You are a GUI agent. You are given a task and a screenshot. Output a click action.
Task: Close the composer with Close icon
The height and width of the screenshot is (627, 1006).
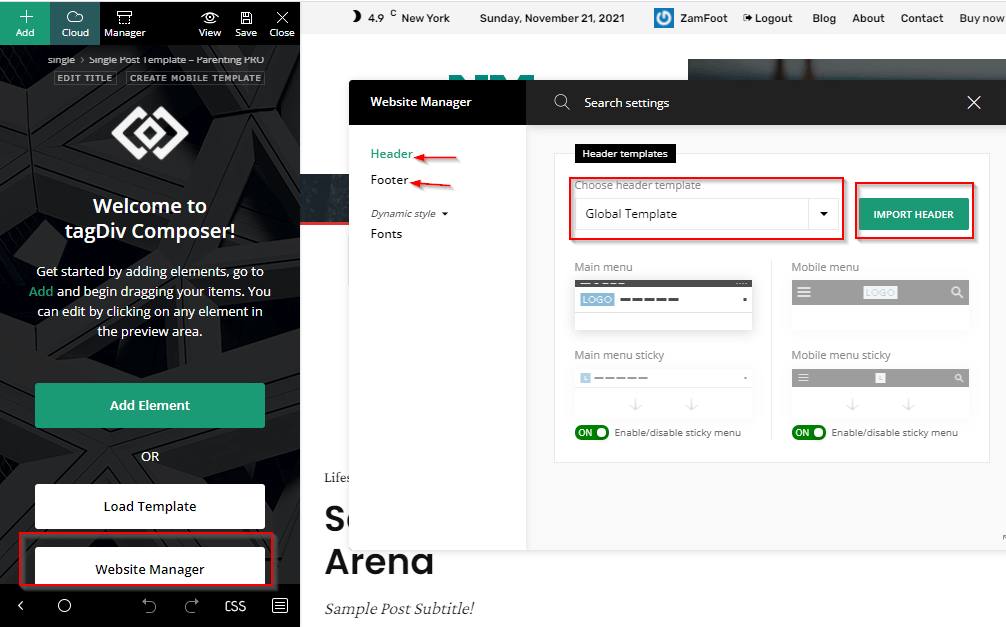pos(282,17)
